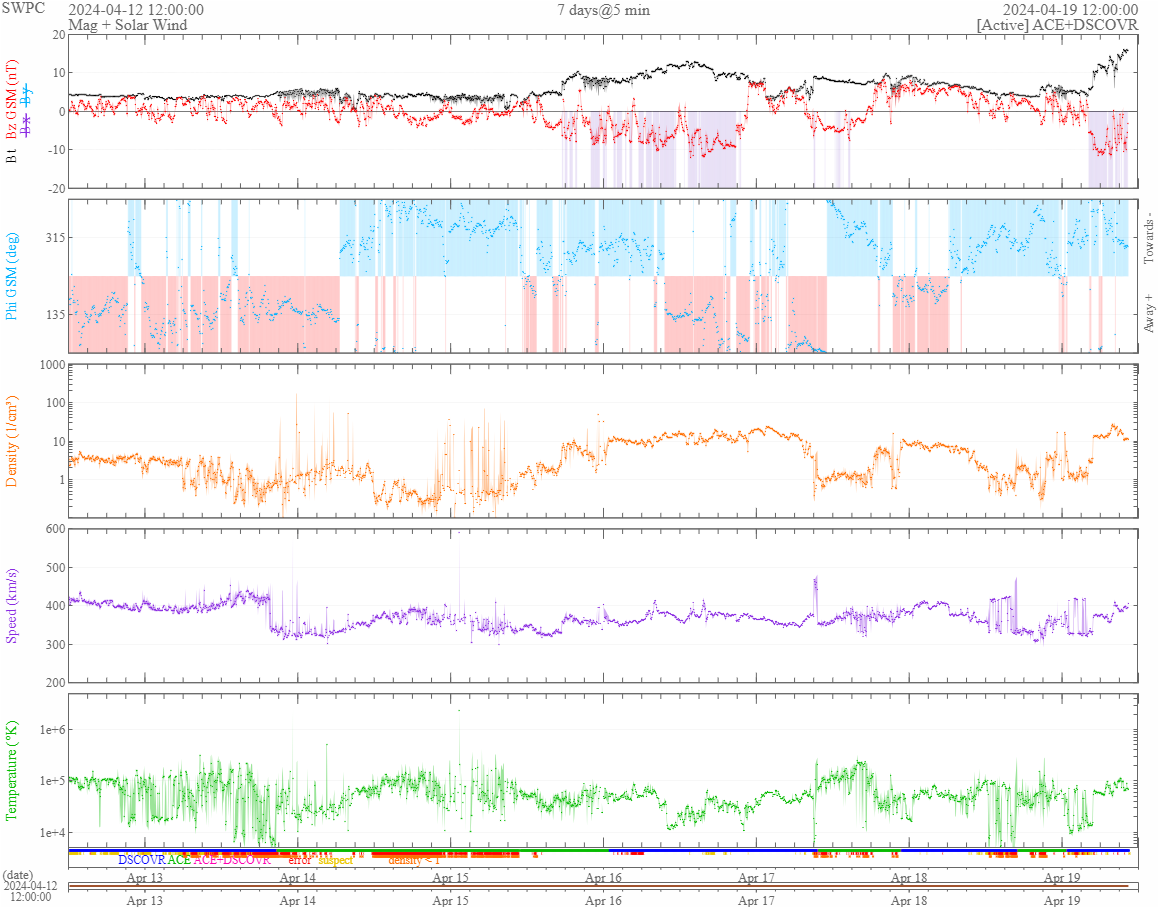Click the -20 tick on magnetic field axis
This screenshot has height=907, width=1158.
click(57, 188)
